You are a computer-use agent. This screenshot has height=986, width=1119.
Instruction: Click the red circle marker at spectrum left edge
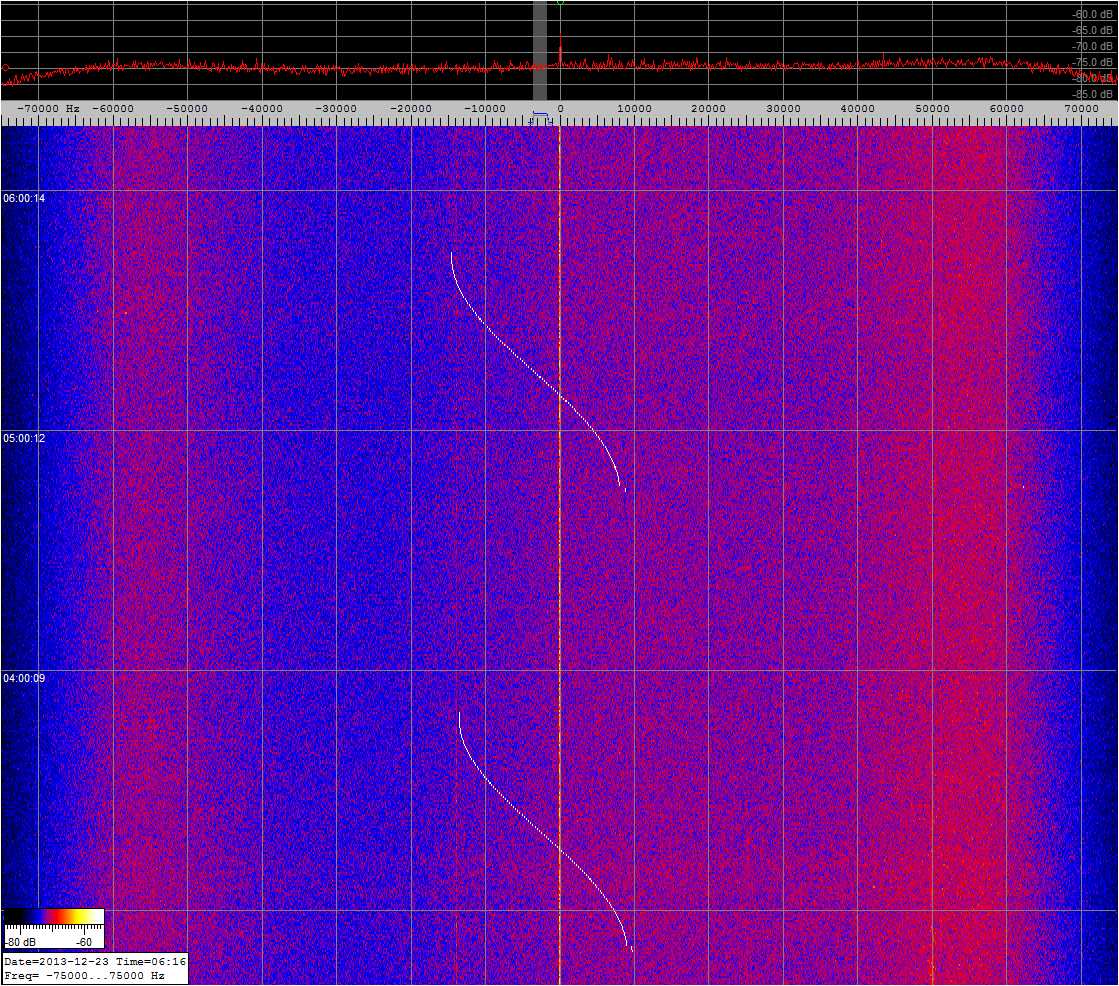click(5, 68)
